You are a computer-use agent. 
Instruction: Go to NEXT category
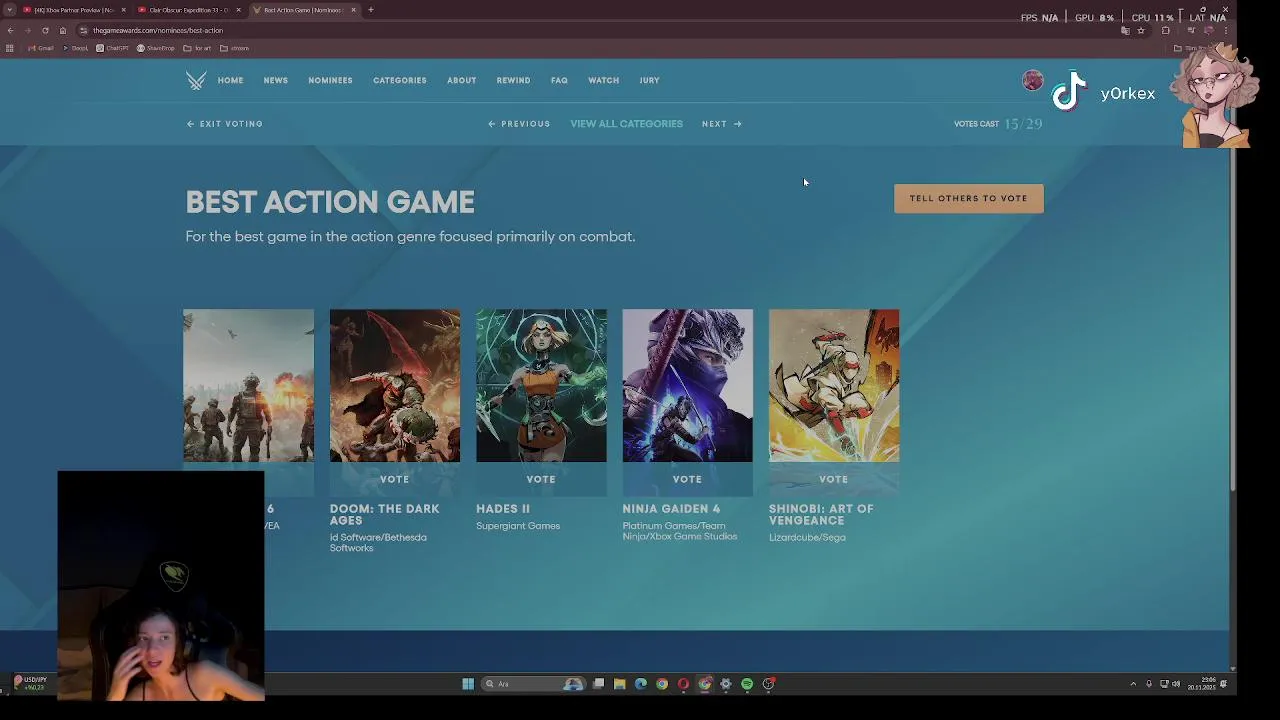click(x=722, y=124)
